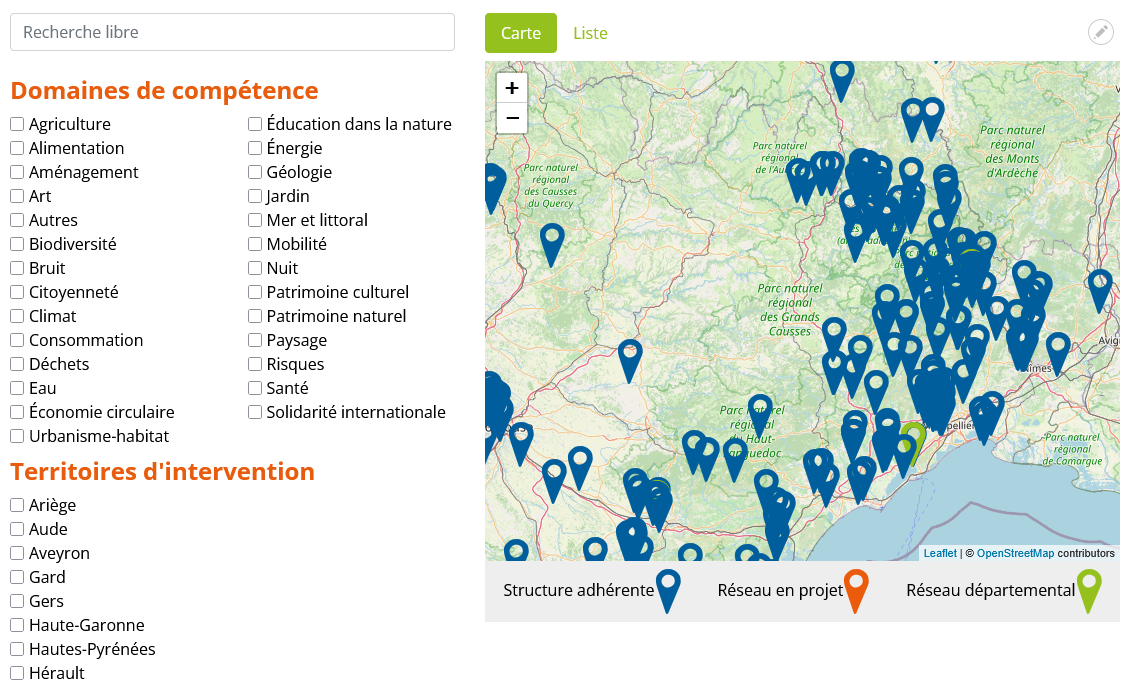Open the OpenStreetMap link
The width and height of the screenshot is (1141, 684).
click(x=1014, y=553)
